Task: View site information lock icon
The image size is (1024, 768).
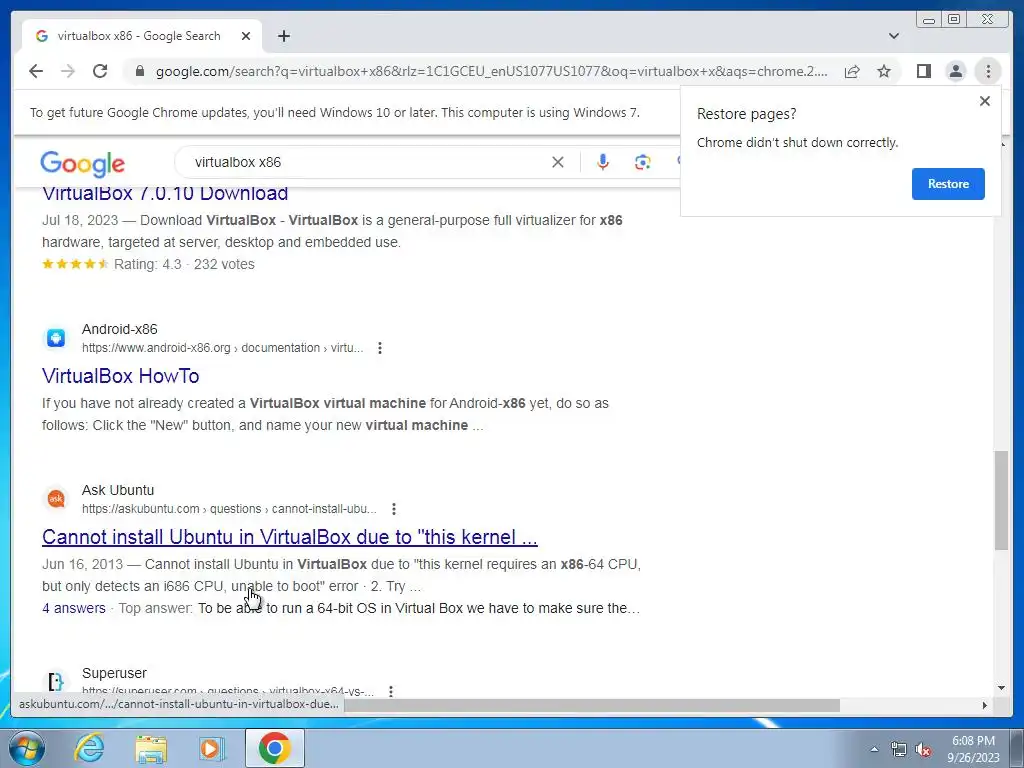Action: point(140,71)
